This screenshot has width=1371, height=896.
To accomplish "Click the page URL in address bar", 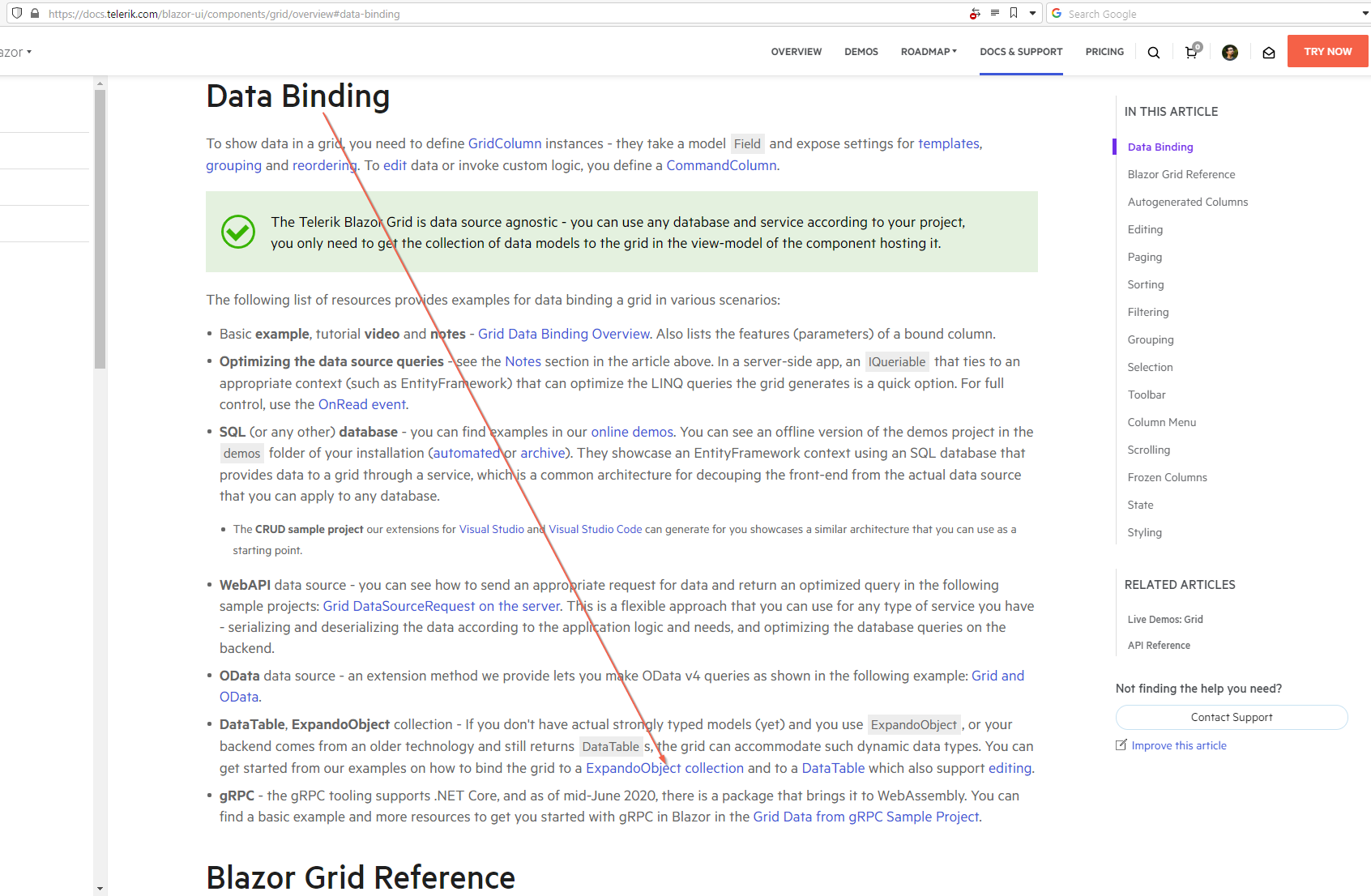I will click(224, 14).
